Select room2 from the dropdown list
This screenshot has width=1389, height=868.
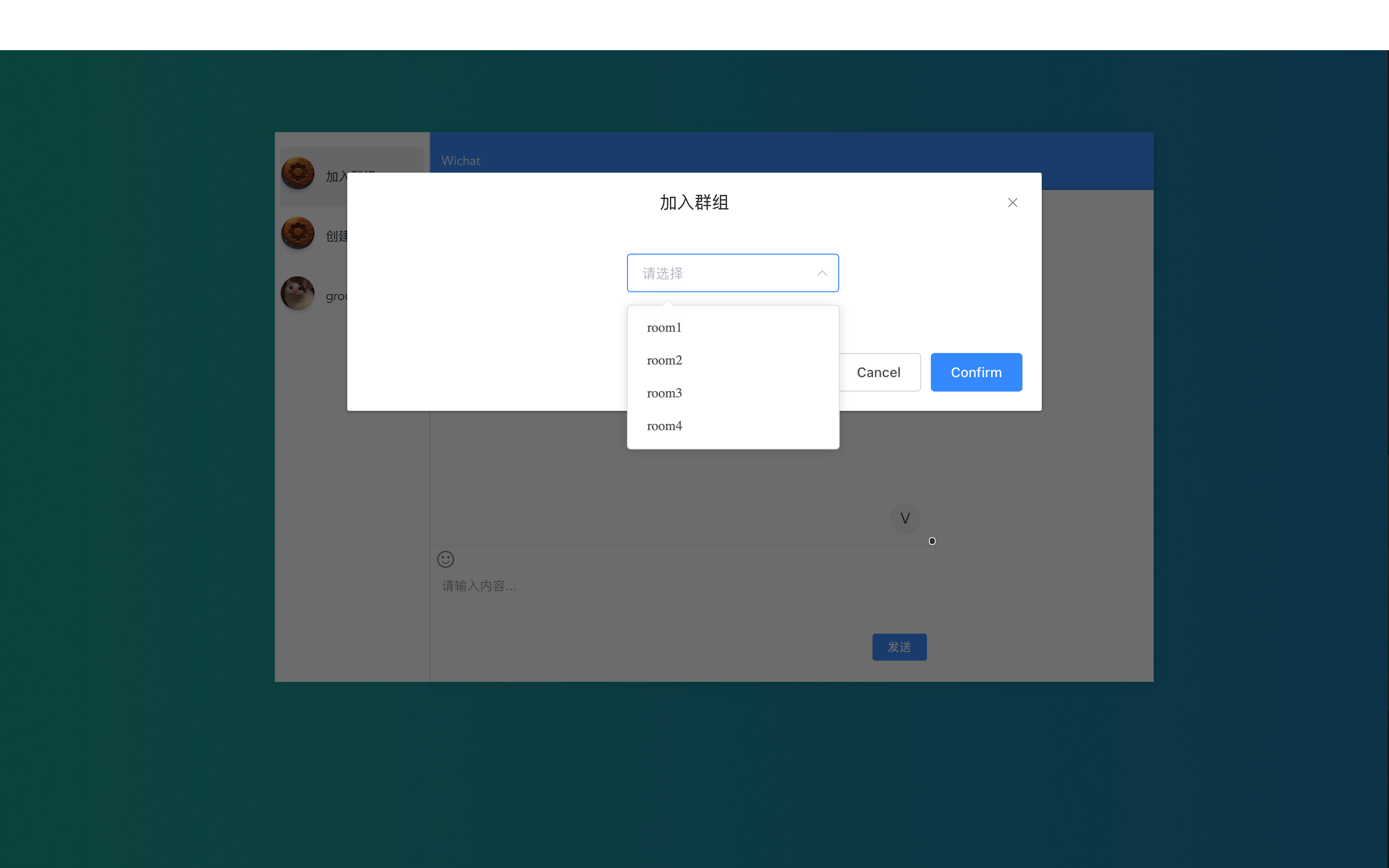[664, 361]
